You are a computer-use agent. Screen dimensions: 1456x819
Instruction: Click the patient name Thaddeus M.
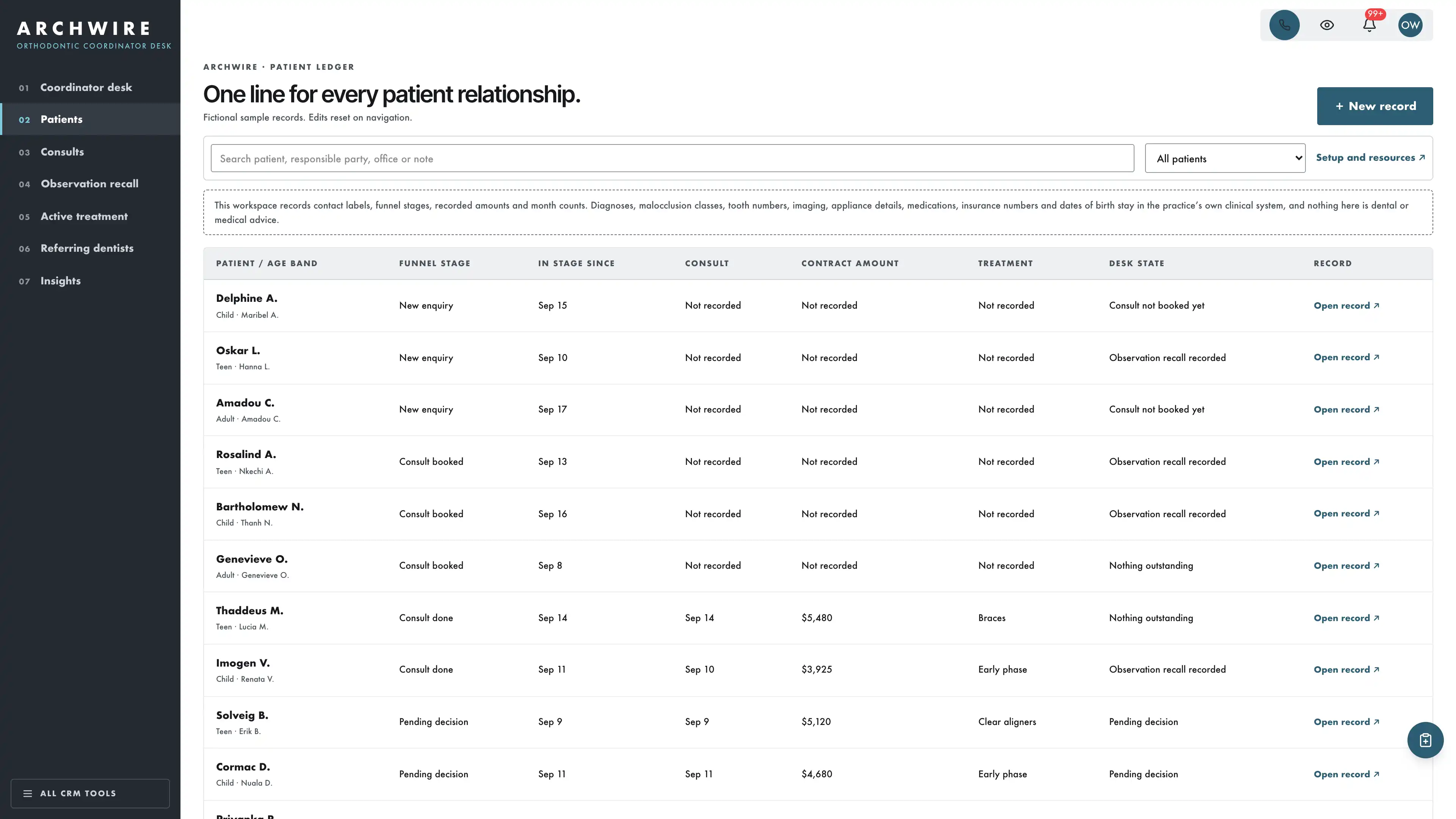pos(249,610)
